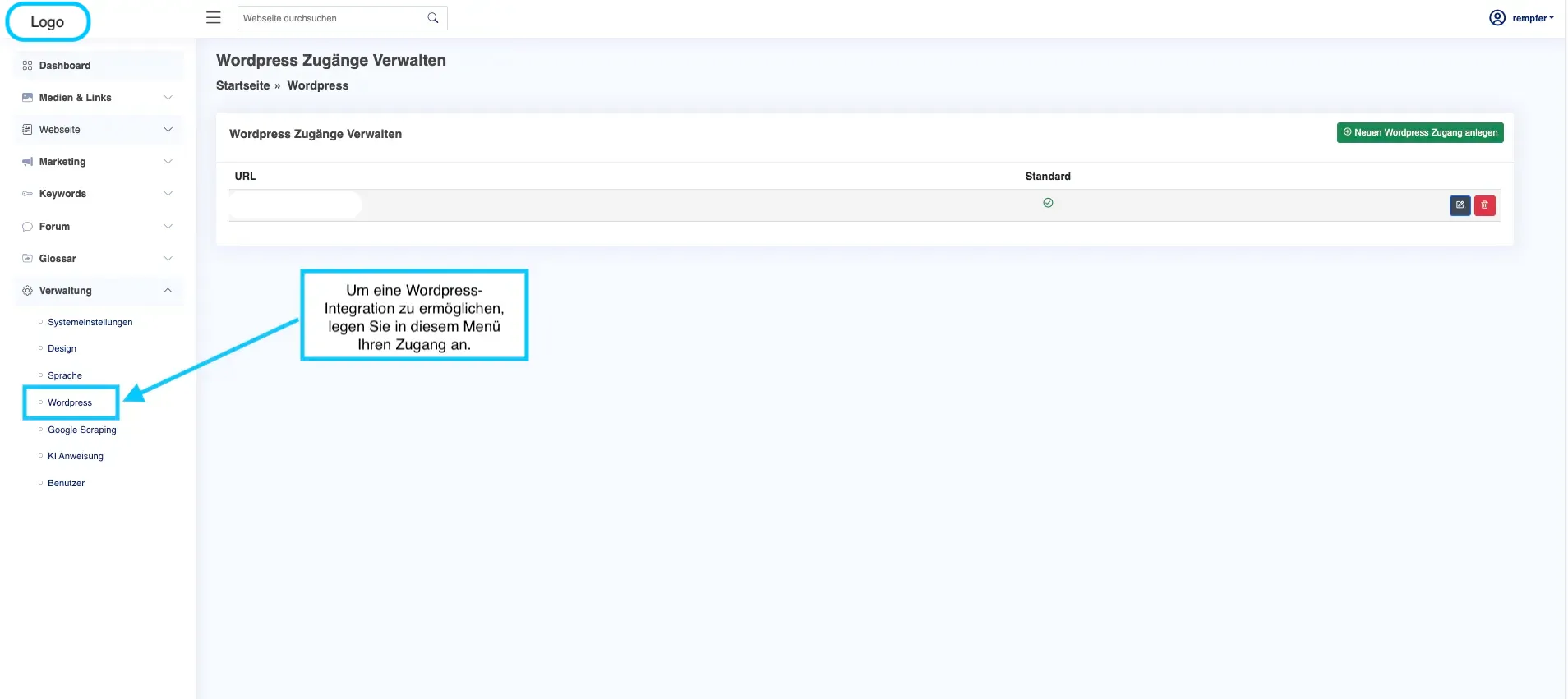Click the Glossar icon in sidebar
The height and width of the screenshot is (699, 1568).
point(27,259)
